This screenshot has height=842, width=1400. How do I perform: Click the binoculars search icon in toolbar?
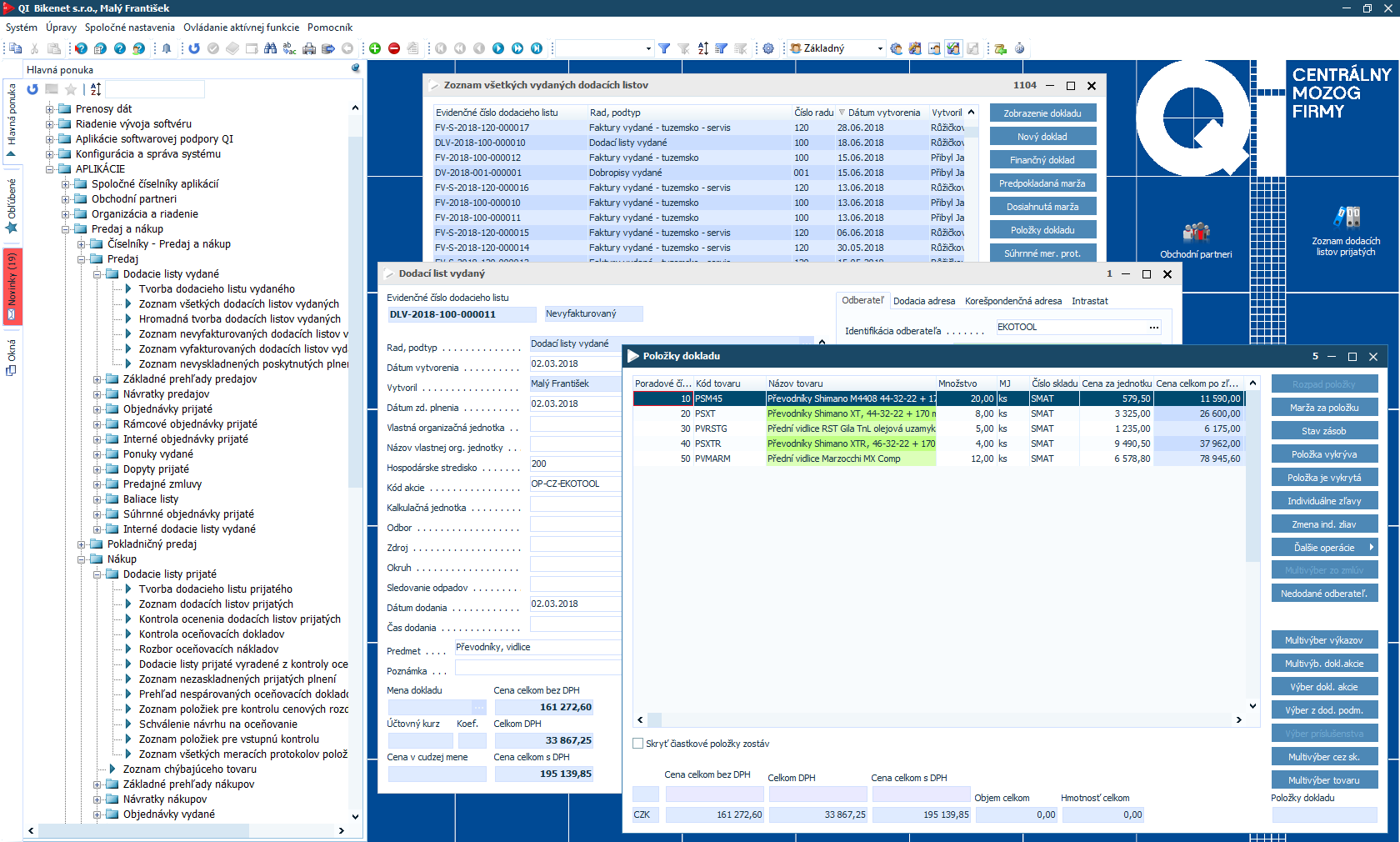[x=270, y=48]
